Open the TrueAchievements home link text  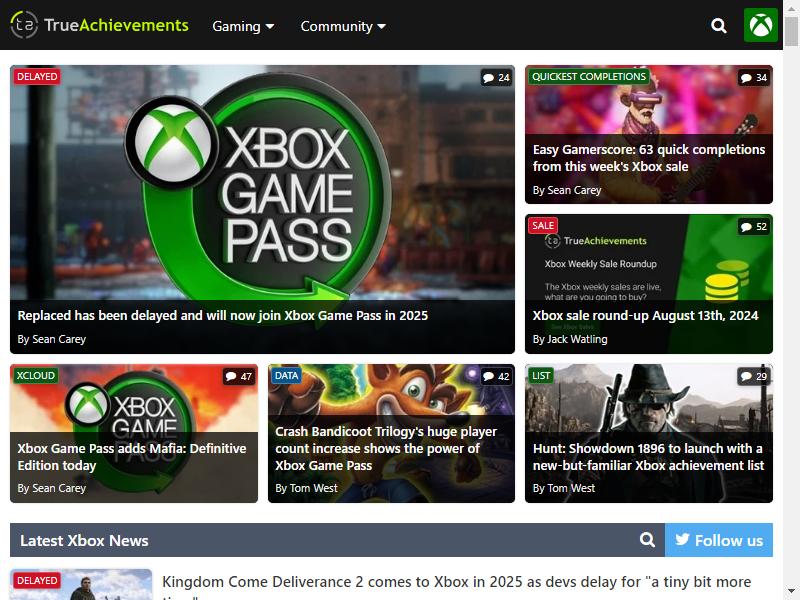pos(116,25)
